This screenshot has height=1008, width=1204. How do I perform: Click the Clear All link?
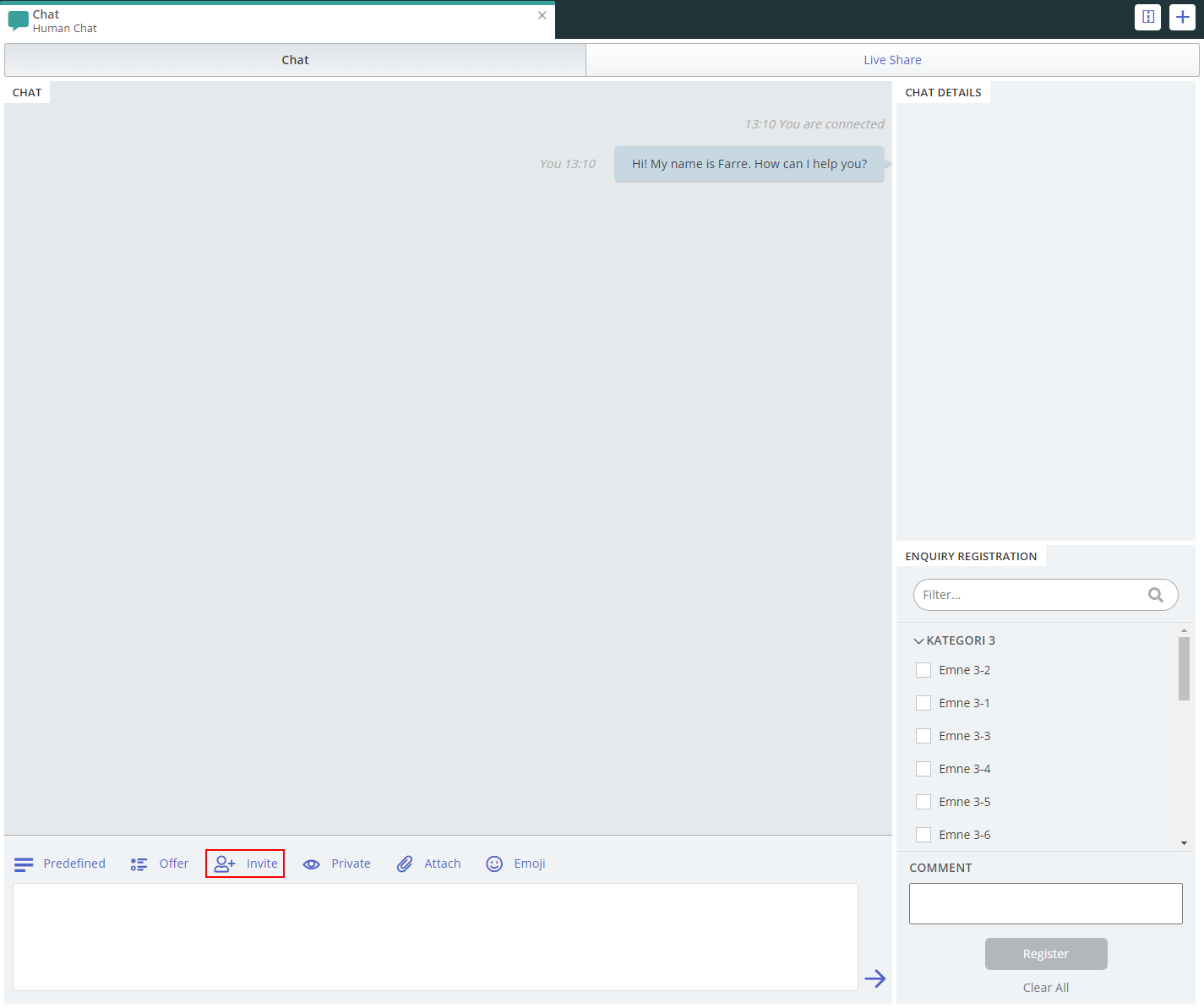[x=1045, y=988]
